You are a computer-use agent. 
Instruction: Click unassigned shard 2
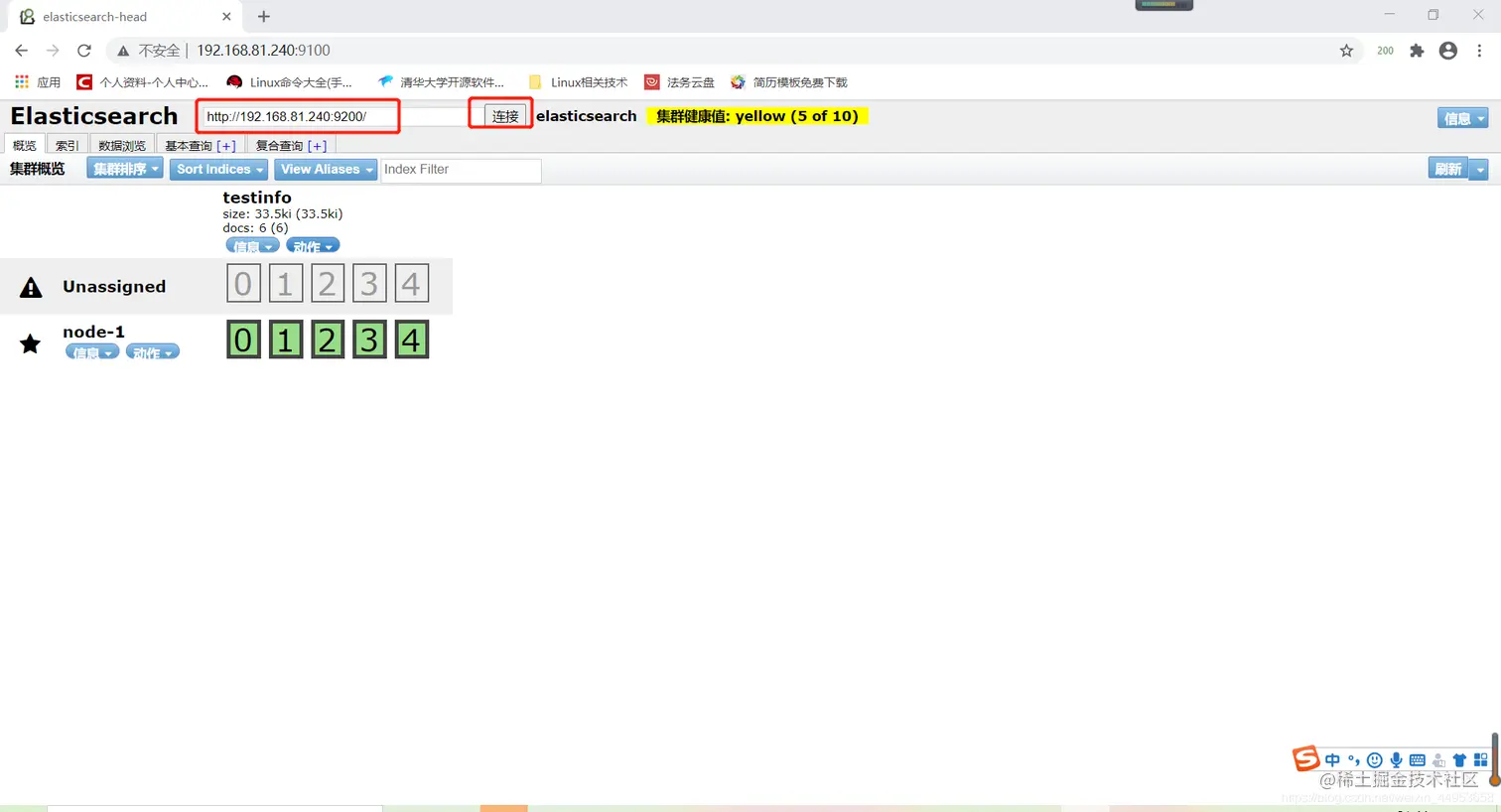click(327, 284)
